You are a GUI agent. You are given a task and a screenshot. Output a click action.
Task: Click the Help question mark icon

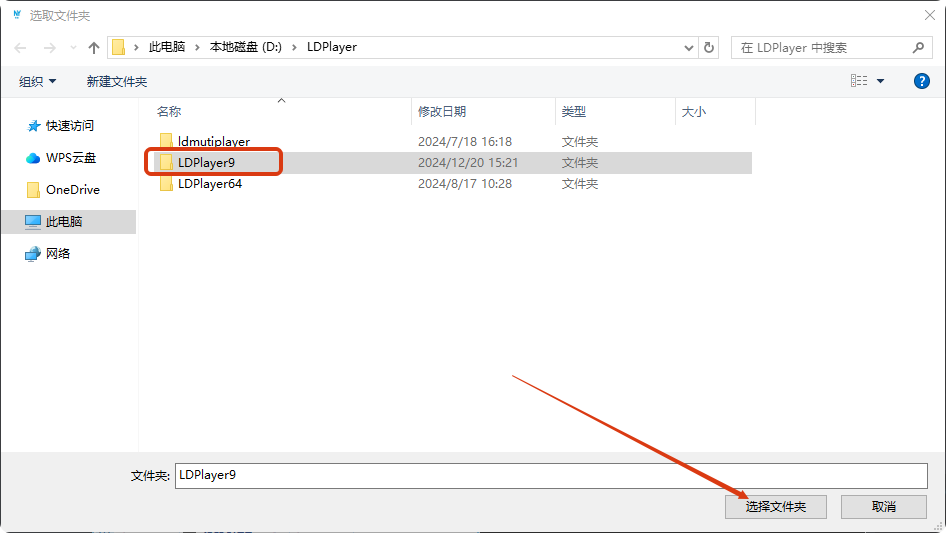[922, 81]
